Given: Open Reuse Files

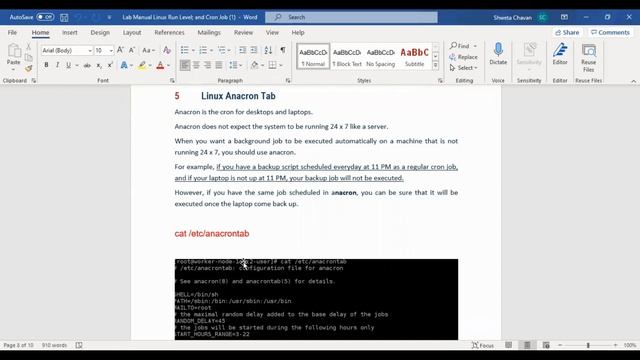Looking at the screenshot, I should pos(589,58).
